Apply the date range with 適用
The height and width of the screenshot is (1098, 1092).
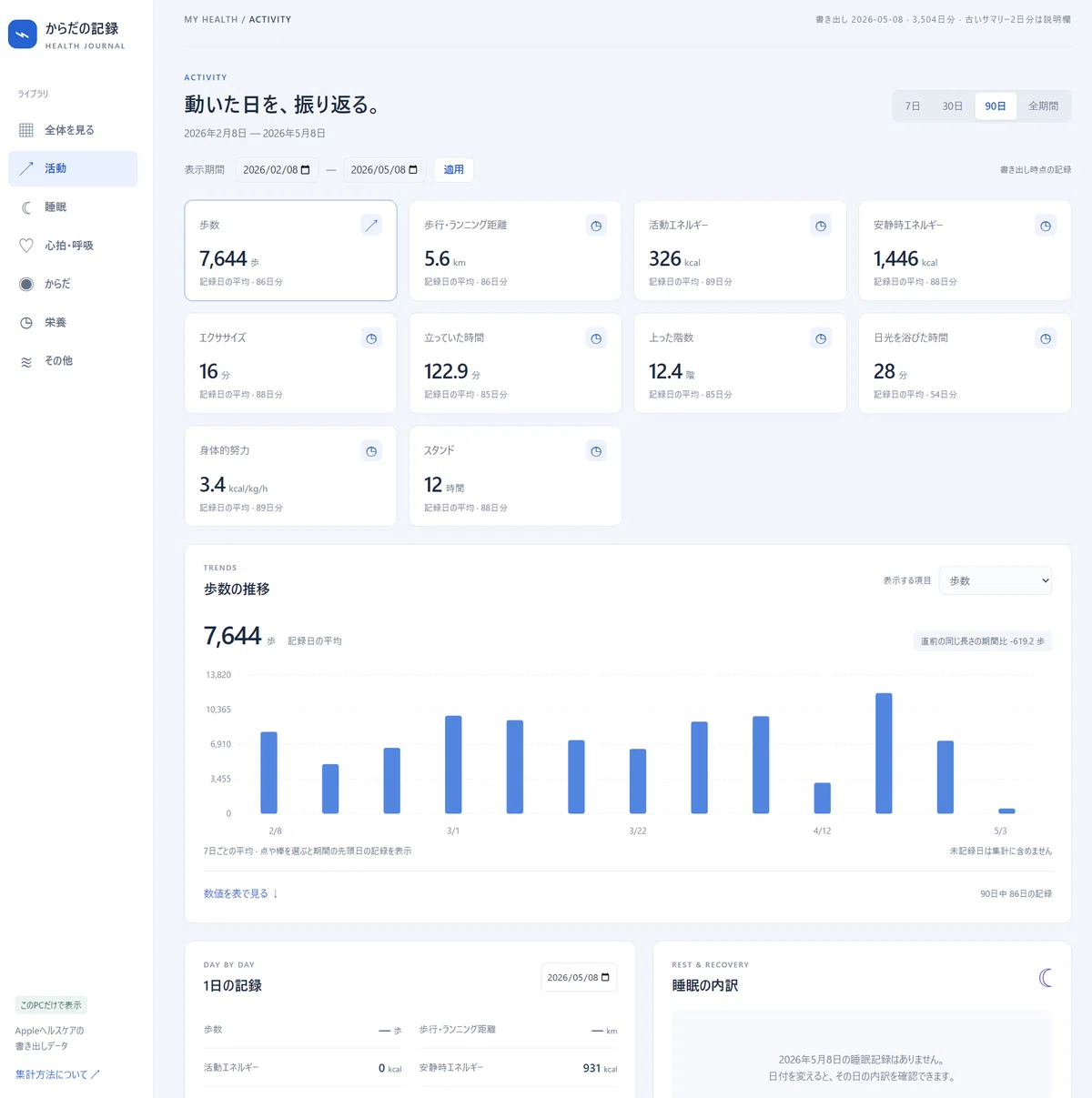point(453,170)
